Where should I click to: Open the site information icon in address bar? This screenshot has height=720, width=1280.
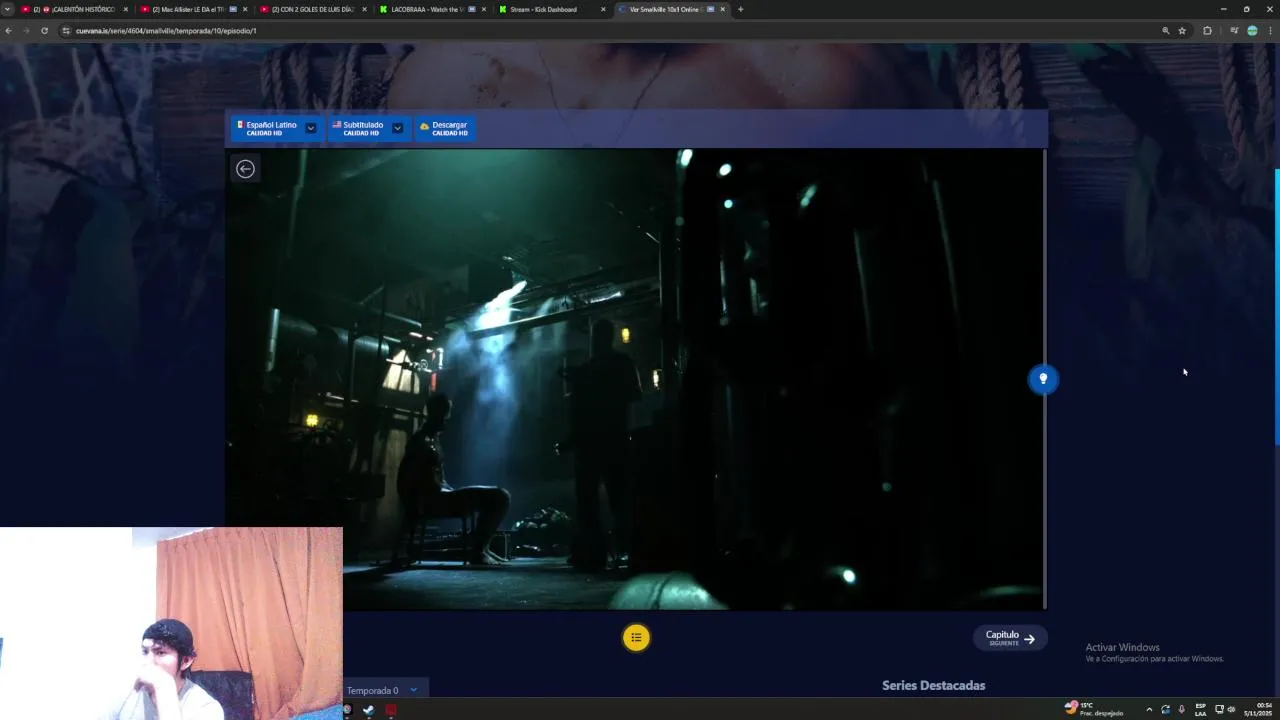pos(66,31)
